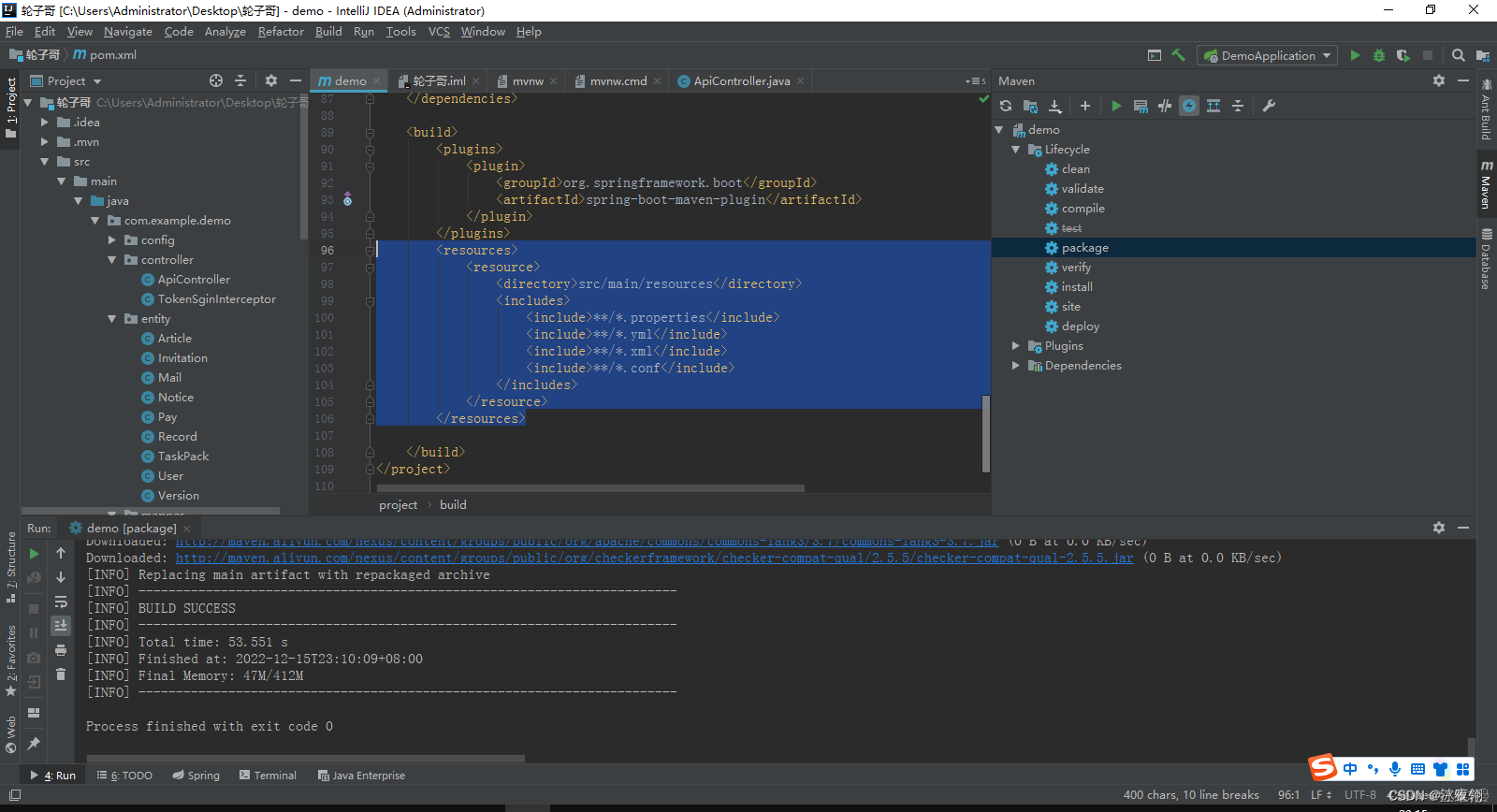Image resolution: width=1497 pixels, height=812 pixels.
Task: Print the Run console output
Action: tap(61, 649)
